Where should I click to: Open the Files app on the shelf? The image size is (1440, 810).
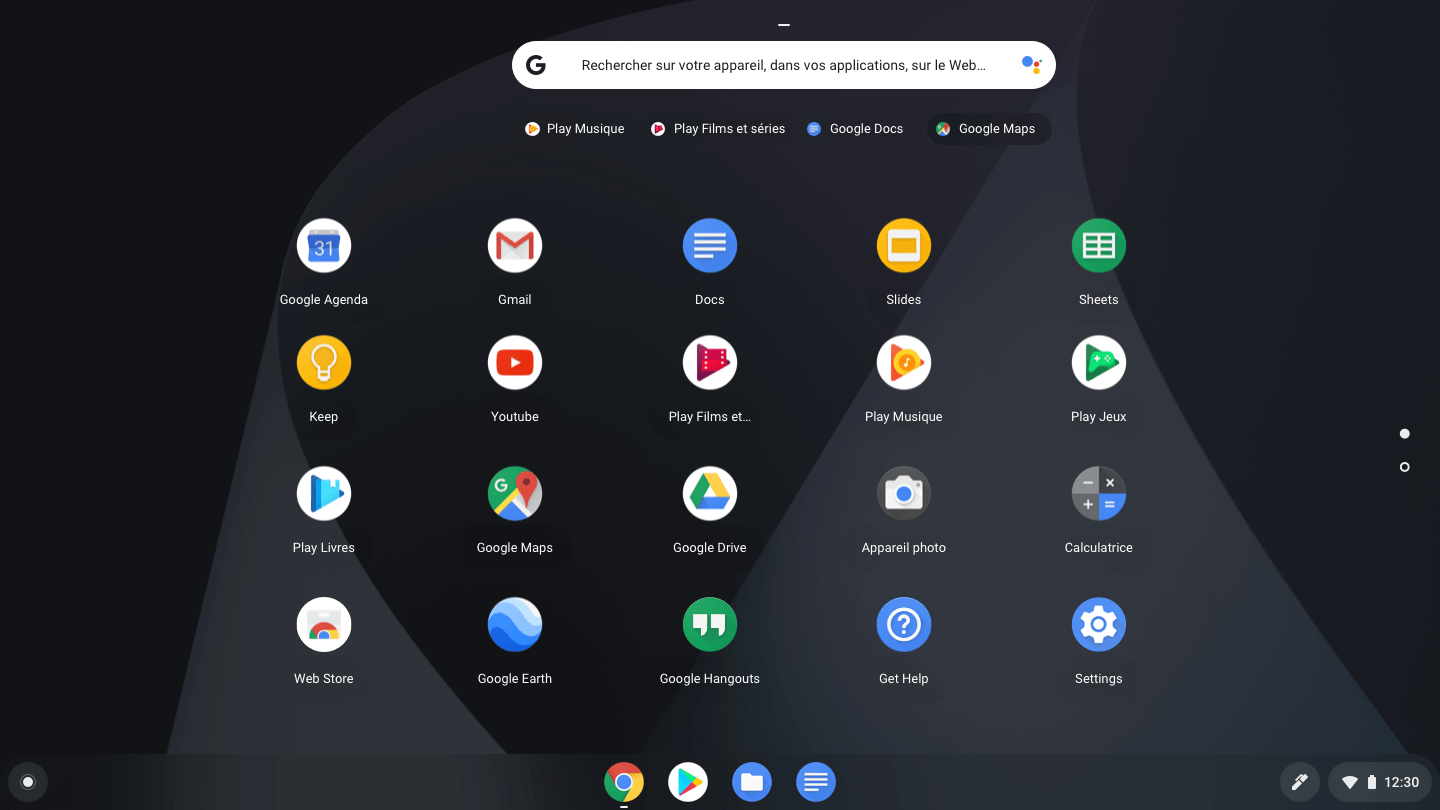tap(752, 782)
